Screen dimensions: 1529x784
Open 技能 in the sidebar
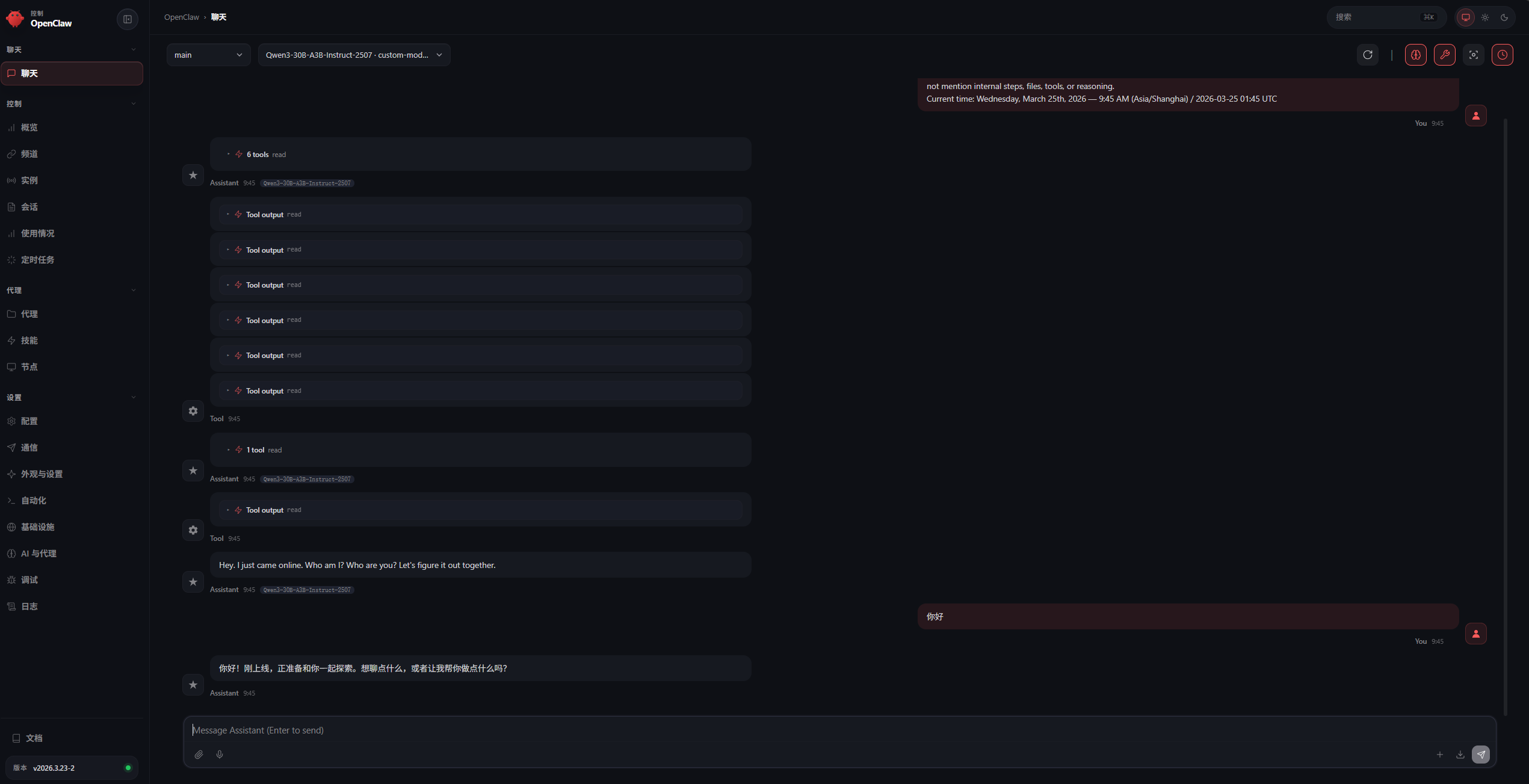(29, 341)
